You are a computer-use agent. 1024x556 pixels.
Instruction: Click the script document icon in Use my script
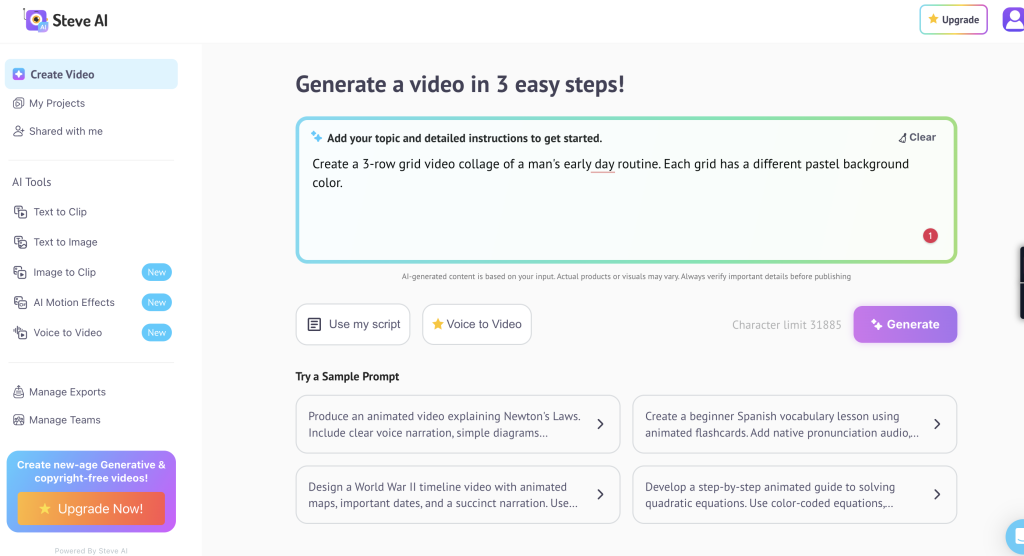(314, 324)
